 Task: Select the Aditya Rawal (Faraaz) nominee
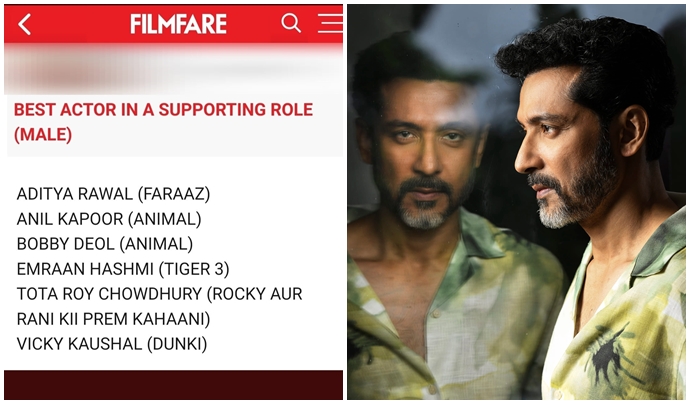[113, 194]
